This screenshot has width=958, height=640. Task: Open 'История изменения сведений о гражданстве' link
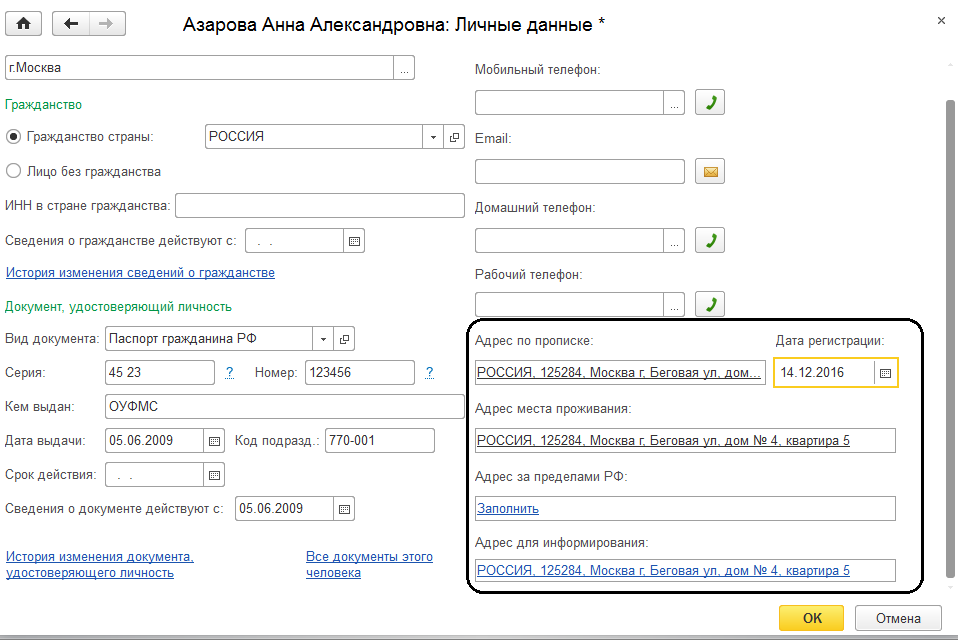pos(140,273)
